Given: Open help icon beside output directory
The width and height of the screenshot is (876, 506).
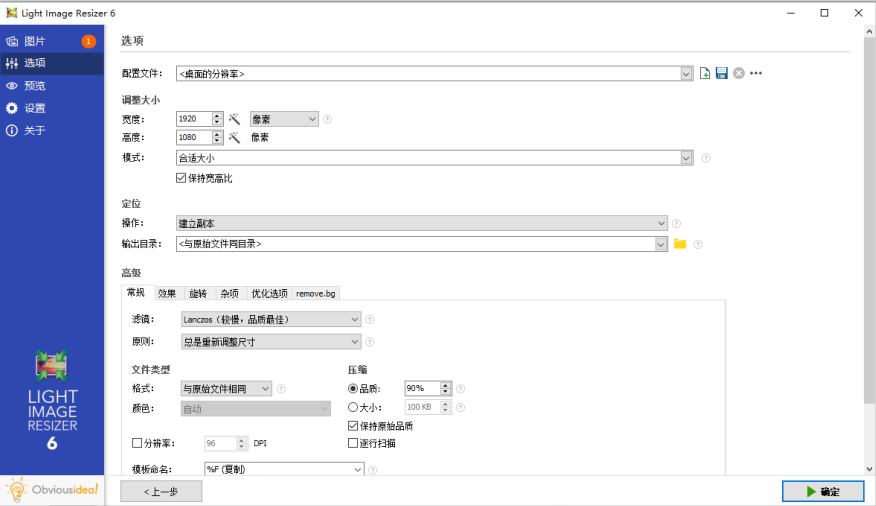Looking at the screenshot, I should [x=698, y=244].
